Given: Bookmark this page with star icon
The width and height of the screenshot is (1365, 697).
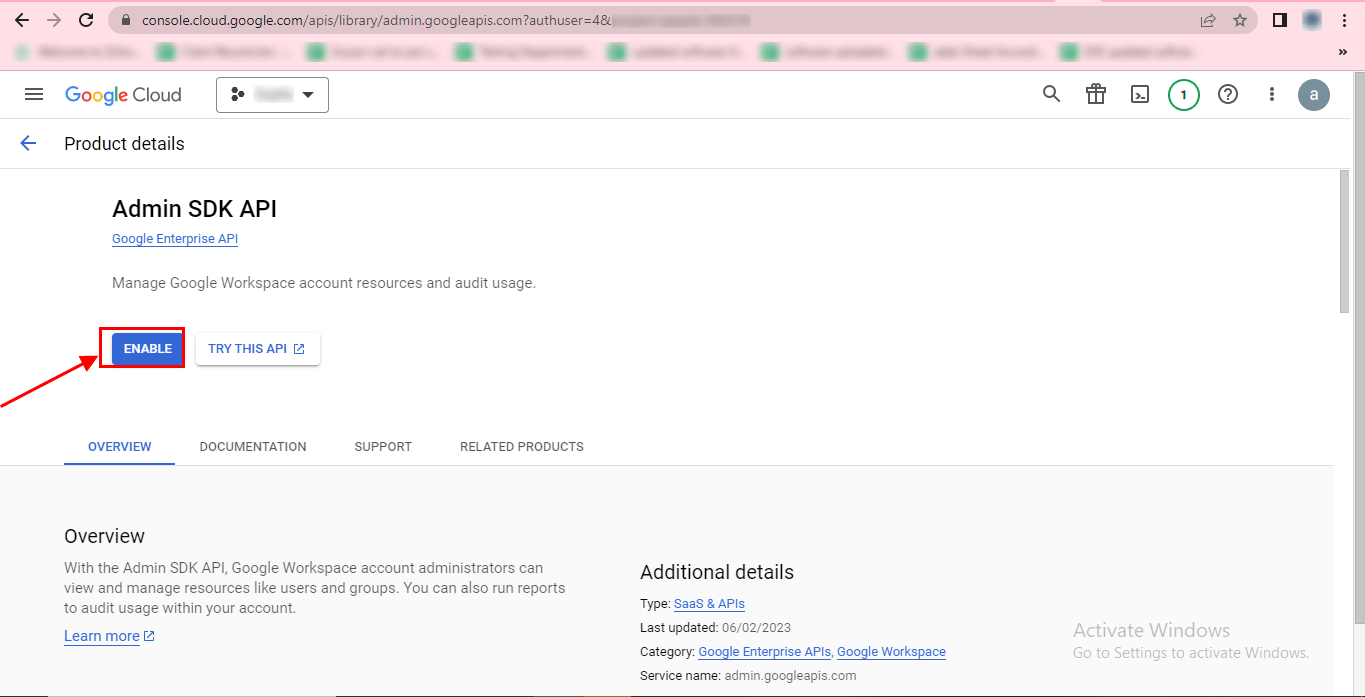Looking at the screenshot, I should click(1240, 20).
